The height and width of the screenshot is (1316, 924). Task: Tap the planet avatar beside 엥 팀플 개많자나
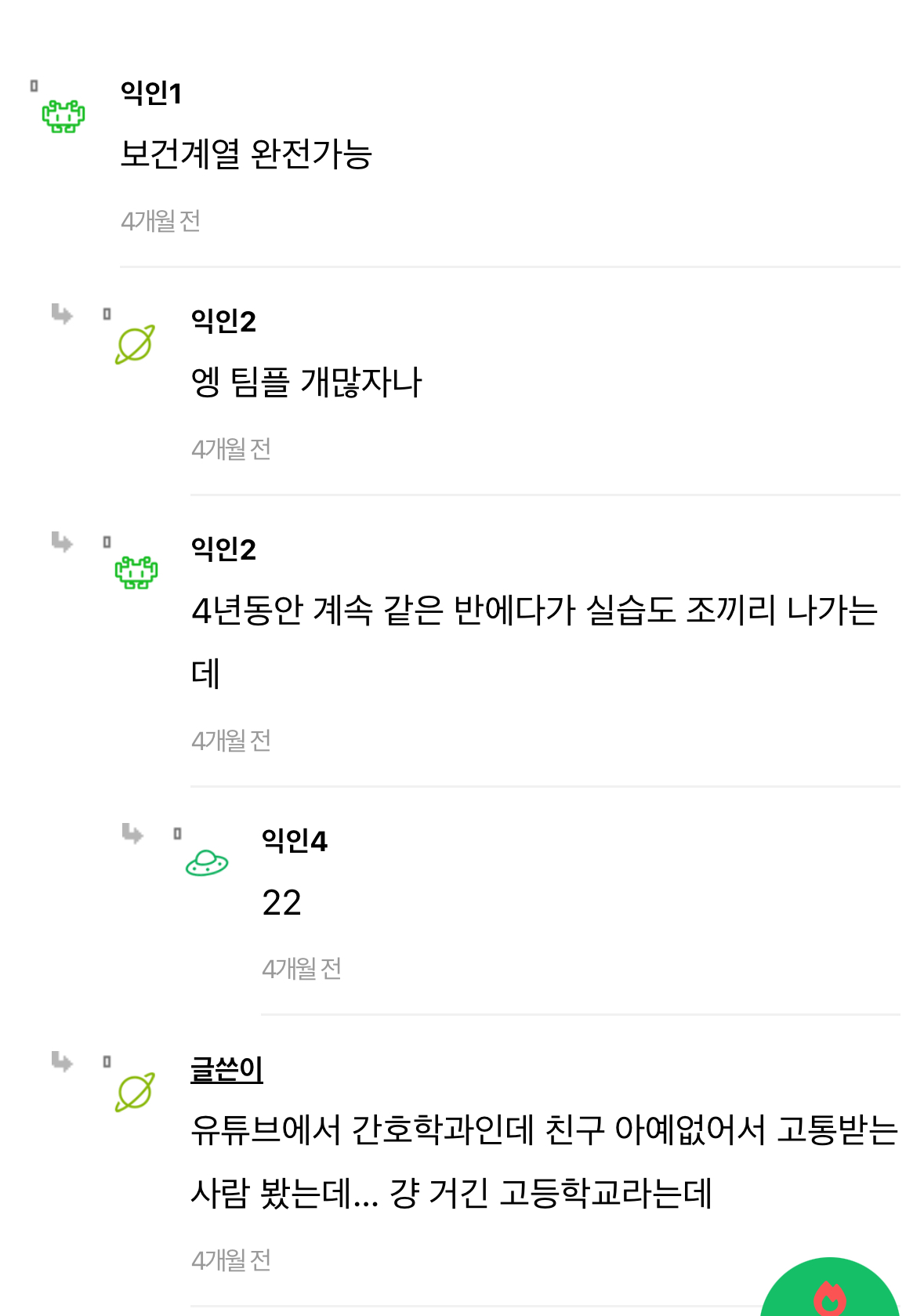[x=135, y=345]
